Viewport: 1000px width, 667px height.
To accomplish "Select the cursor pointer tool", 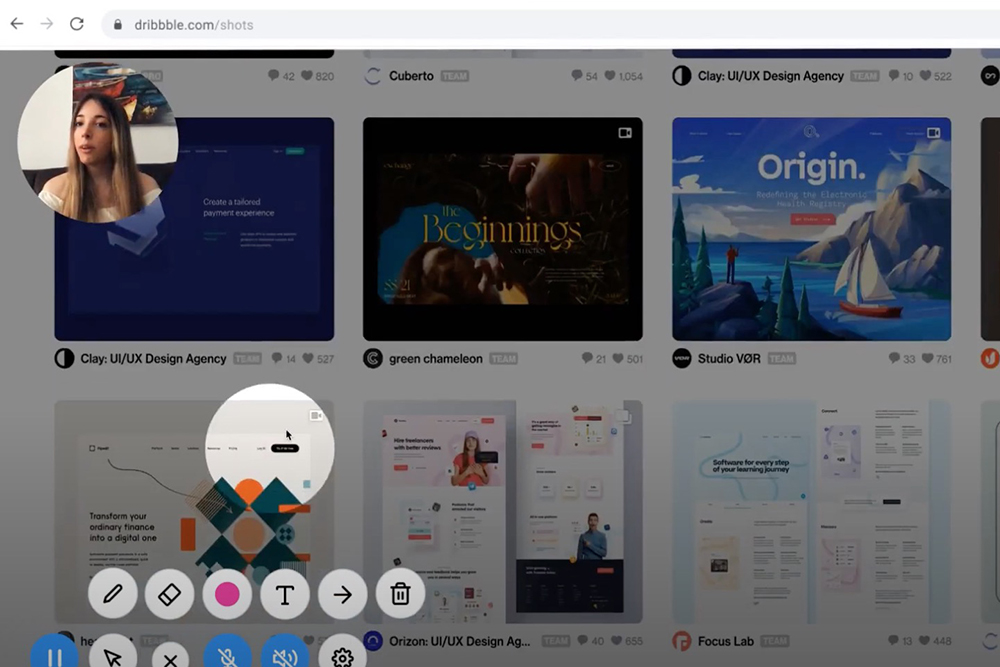I will 113,656.
